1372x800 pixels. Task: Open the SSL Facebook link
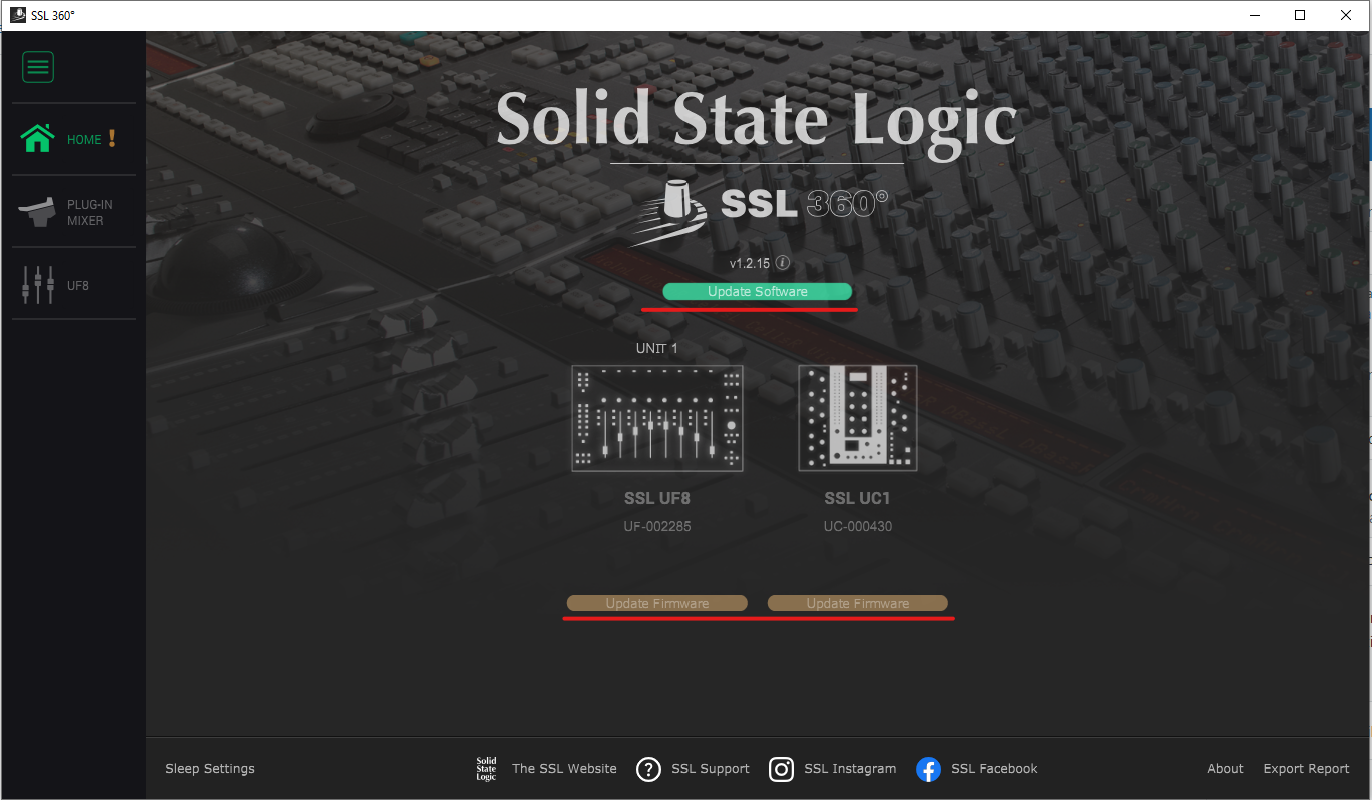coord(994,768)
